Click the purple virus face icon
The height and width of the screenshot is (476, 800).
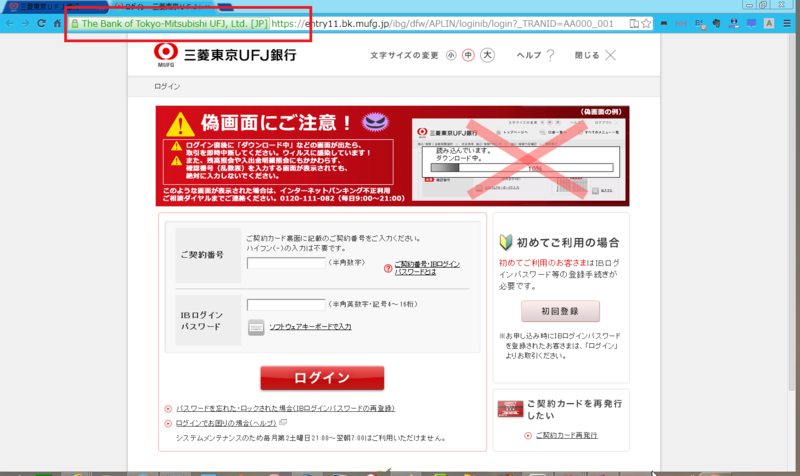pyautogui.click(x=376, y=121)
